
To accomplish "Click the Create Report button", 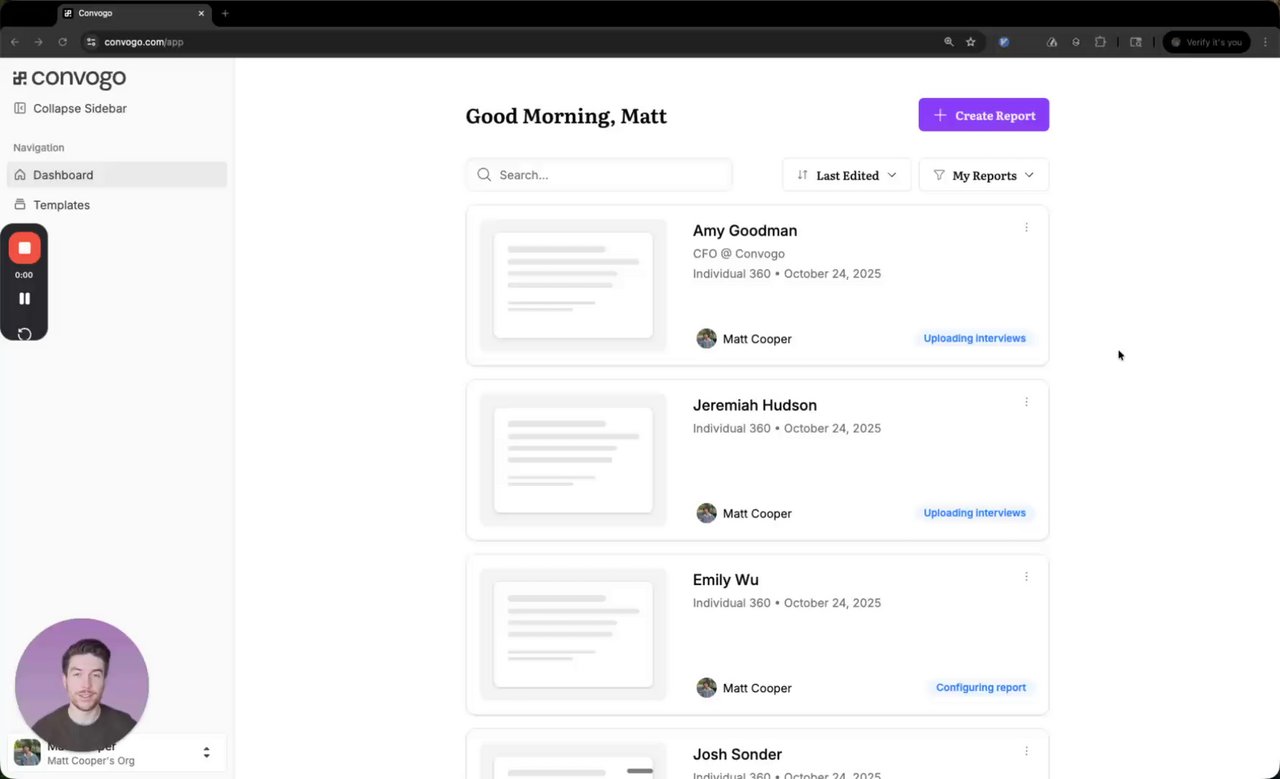I will (x=984, y=115).
